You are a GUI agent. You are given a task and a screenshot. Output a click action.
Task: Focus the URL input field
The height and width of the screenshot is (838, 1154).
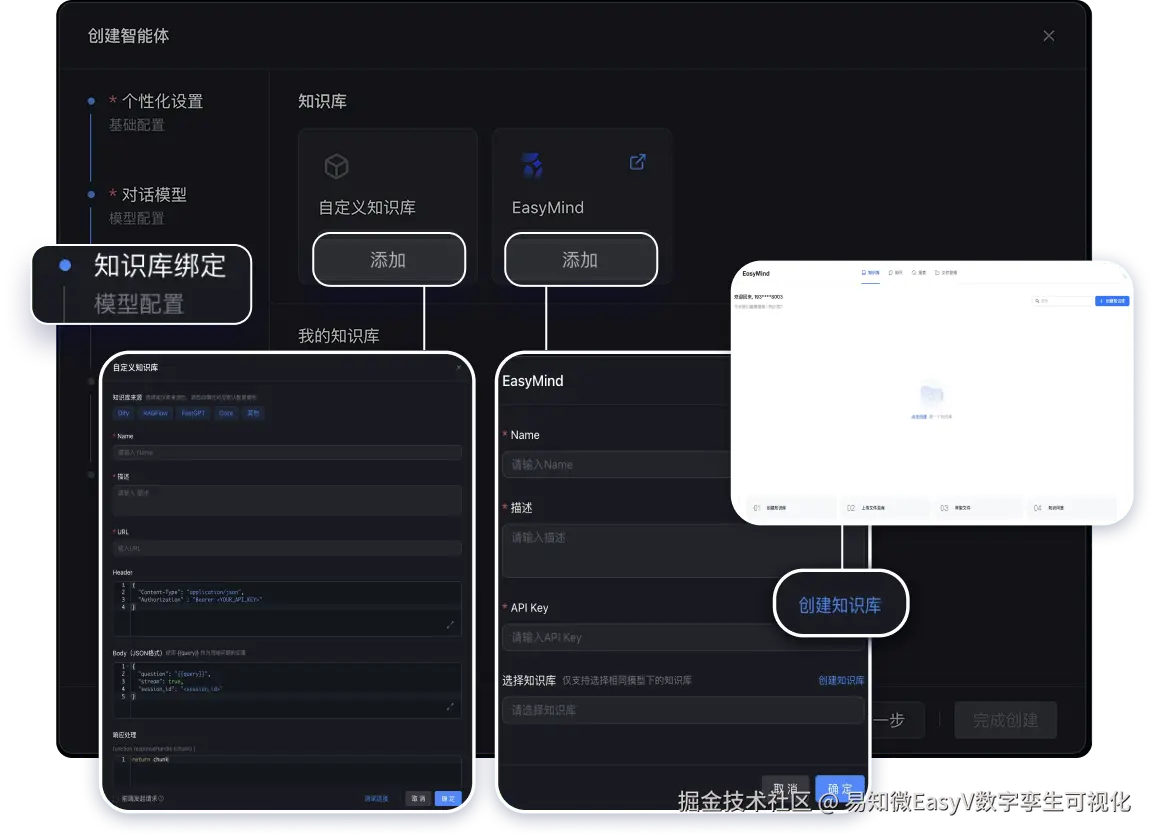pos(287,548)
